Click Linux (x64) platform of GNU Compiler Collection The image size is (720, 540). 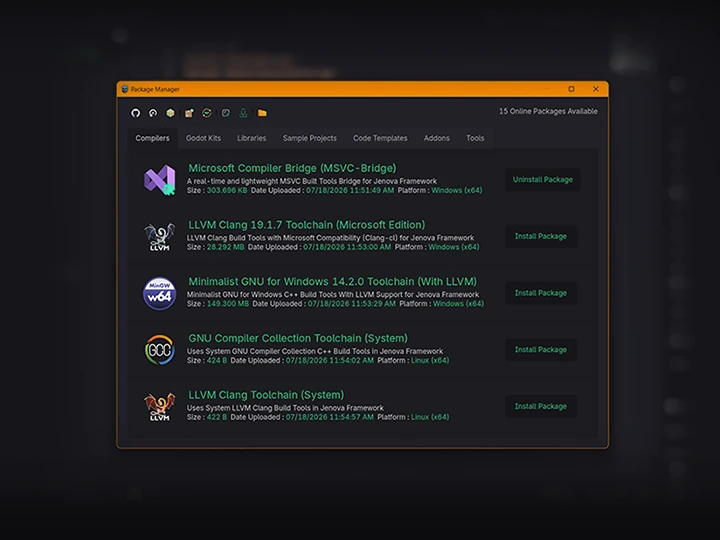pos(430,360)
